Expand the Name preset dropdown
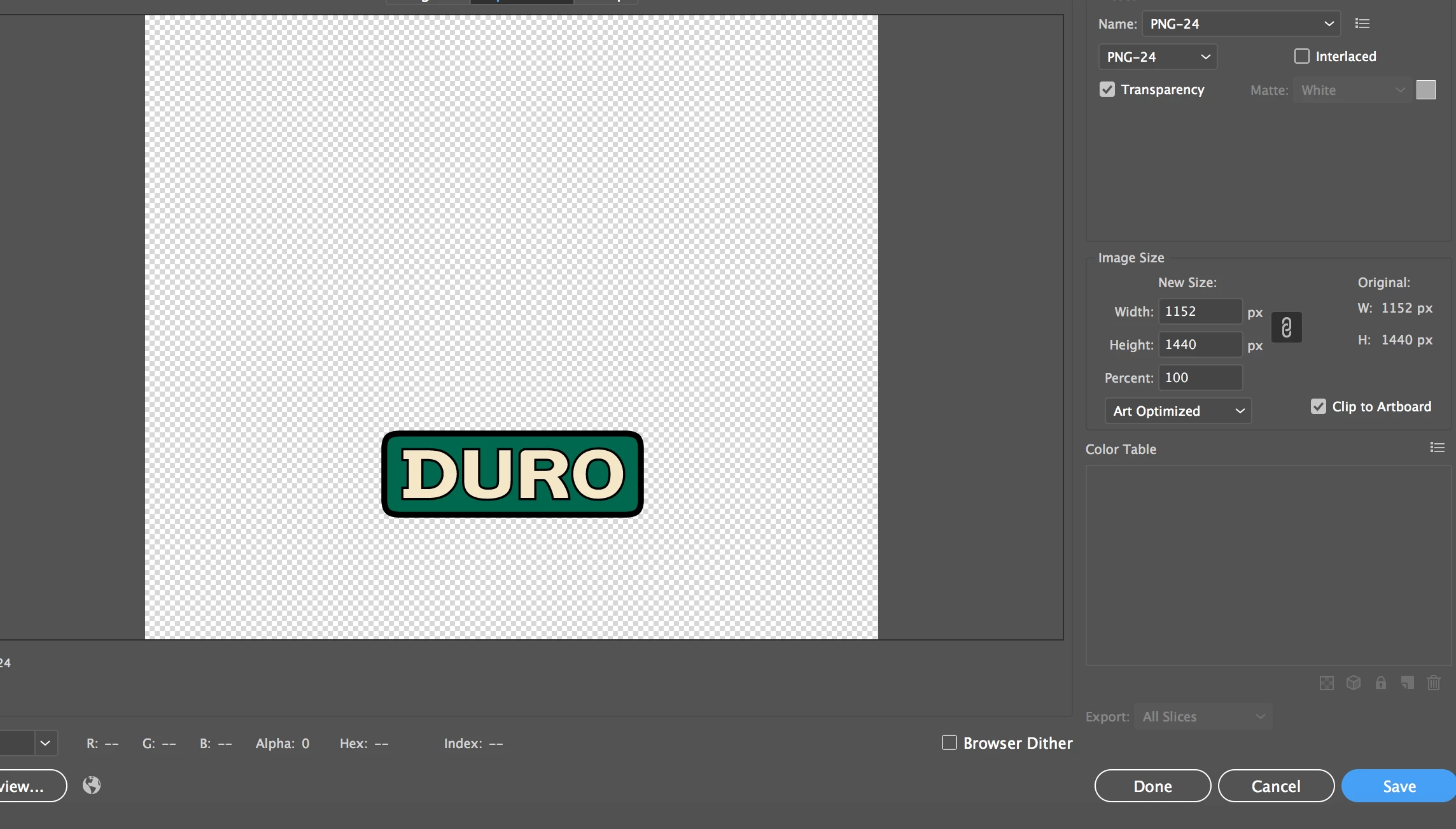Screen dimensions: 1456x829 [1241, 24]
